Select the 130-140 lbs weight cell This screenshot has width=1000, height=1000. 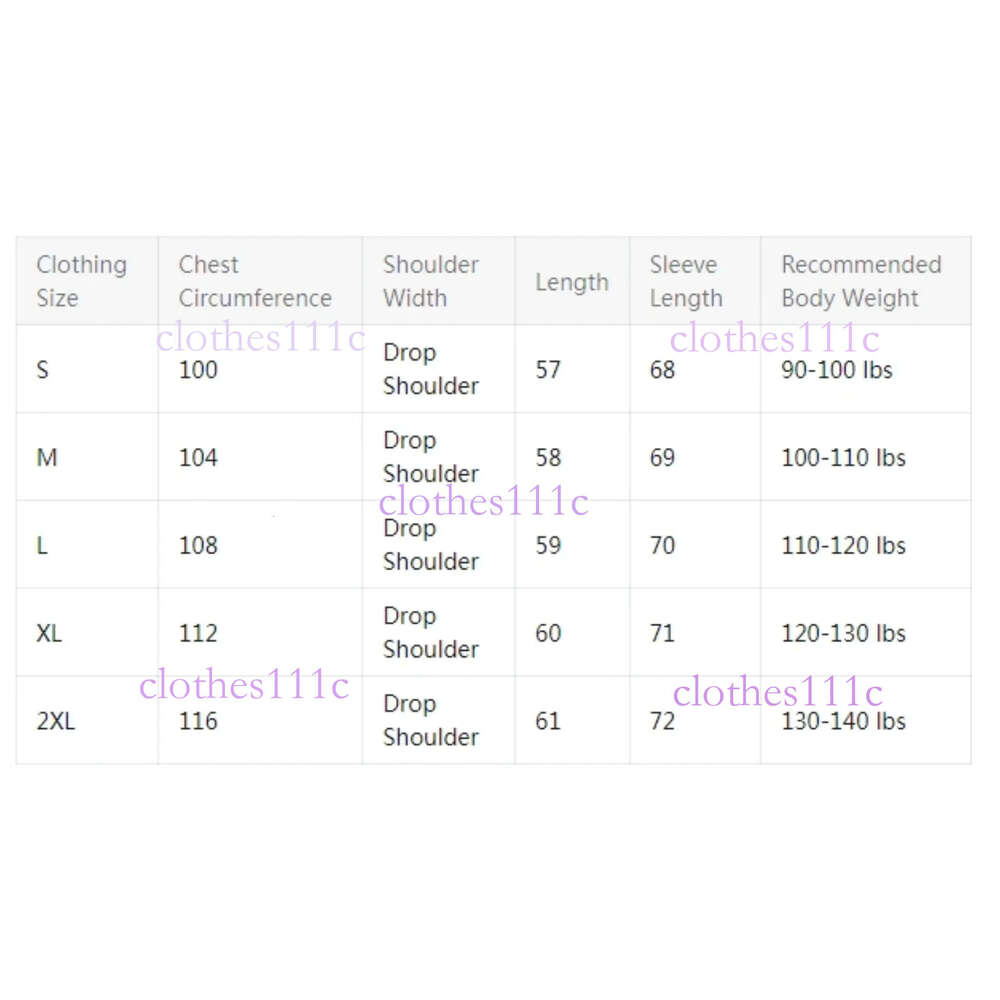click(843, 721)
